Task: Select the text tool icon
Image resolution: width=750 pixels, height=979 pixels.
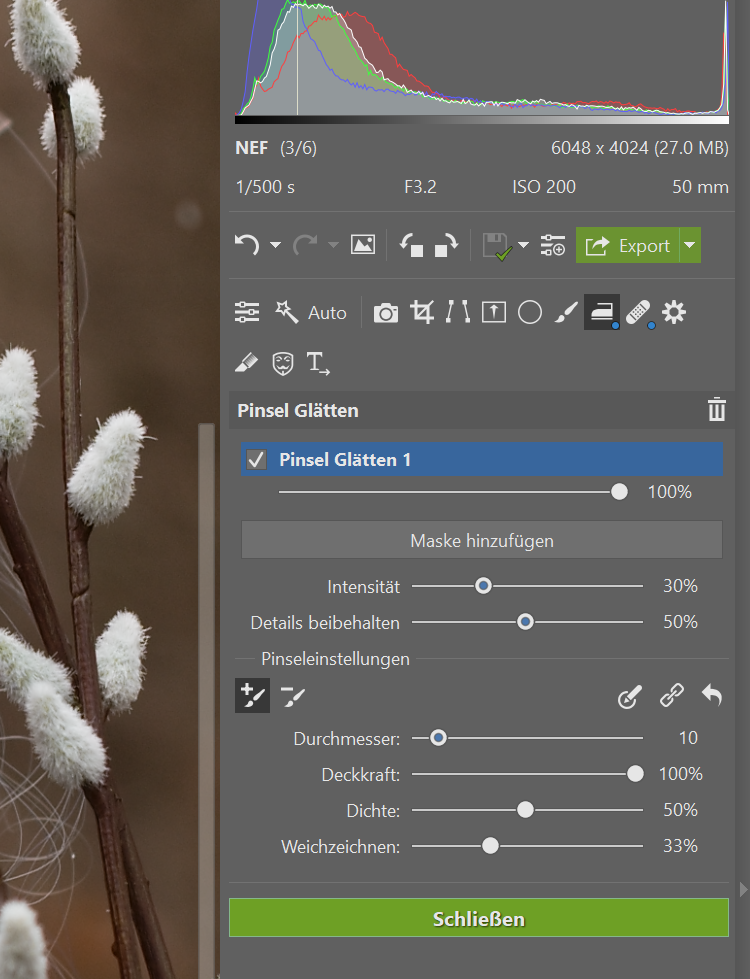Action: 318,363
